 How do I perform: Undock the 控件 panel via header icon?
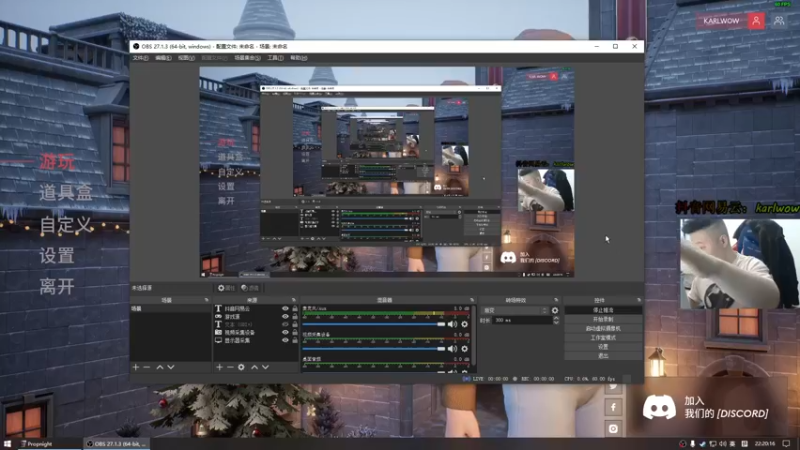point(639,300)
